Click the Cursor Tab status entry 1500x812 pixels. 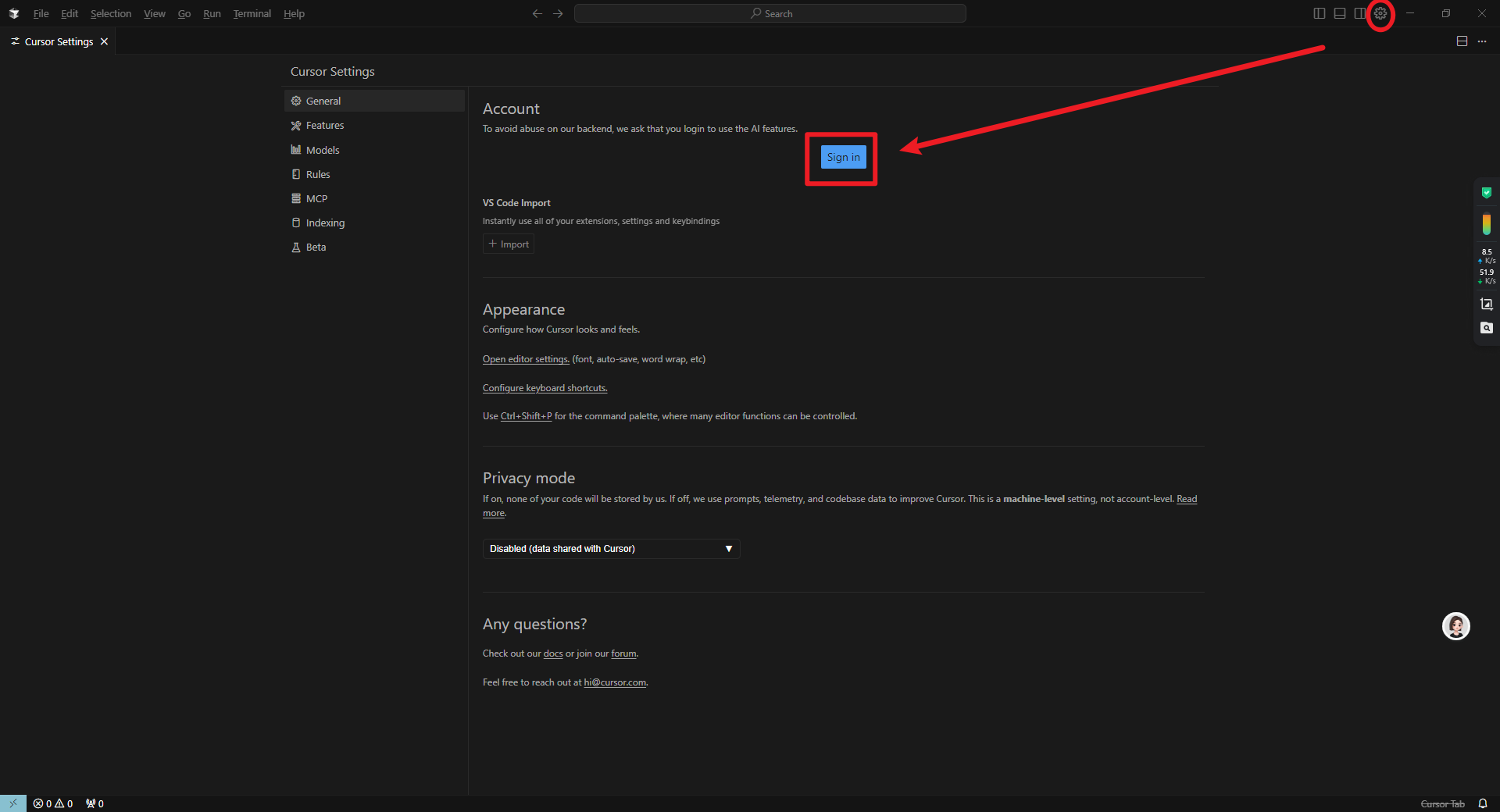(x=1442, y=803)
